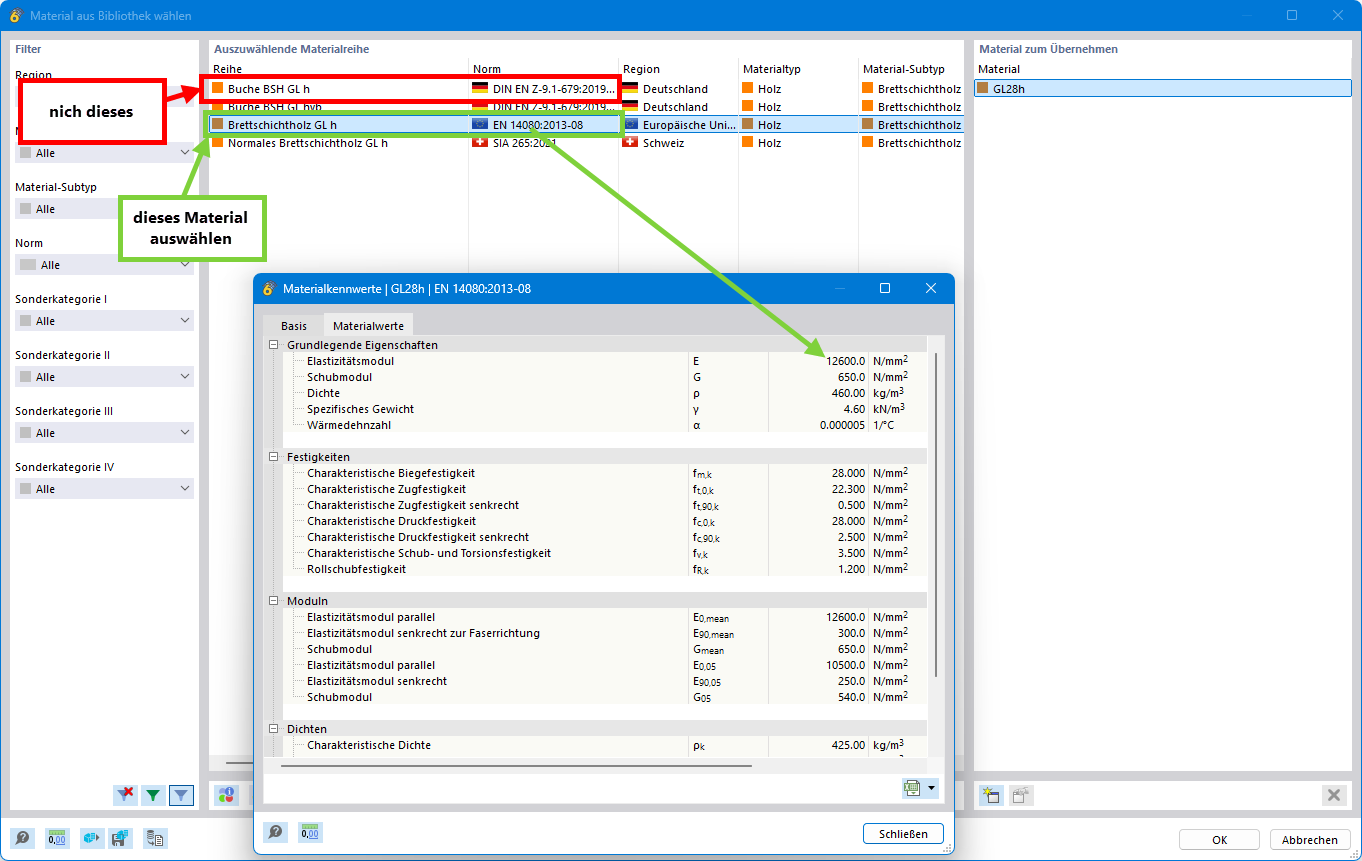1362x861 pixels.
Task: Click the Excel export icon in Materialkennwerte
Action: click(x=911, y=788)
